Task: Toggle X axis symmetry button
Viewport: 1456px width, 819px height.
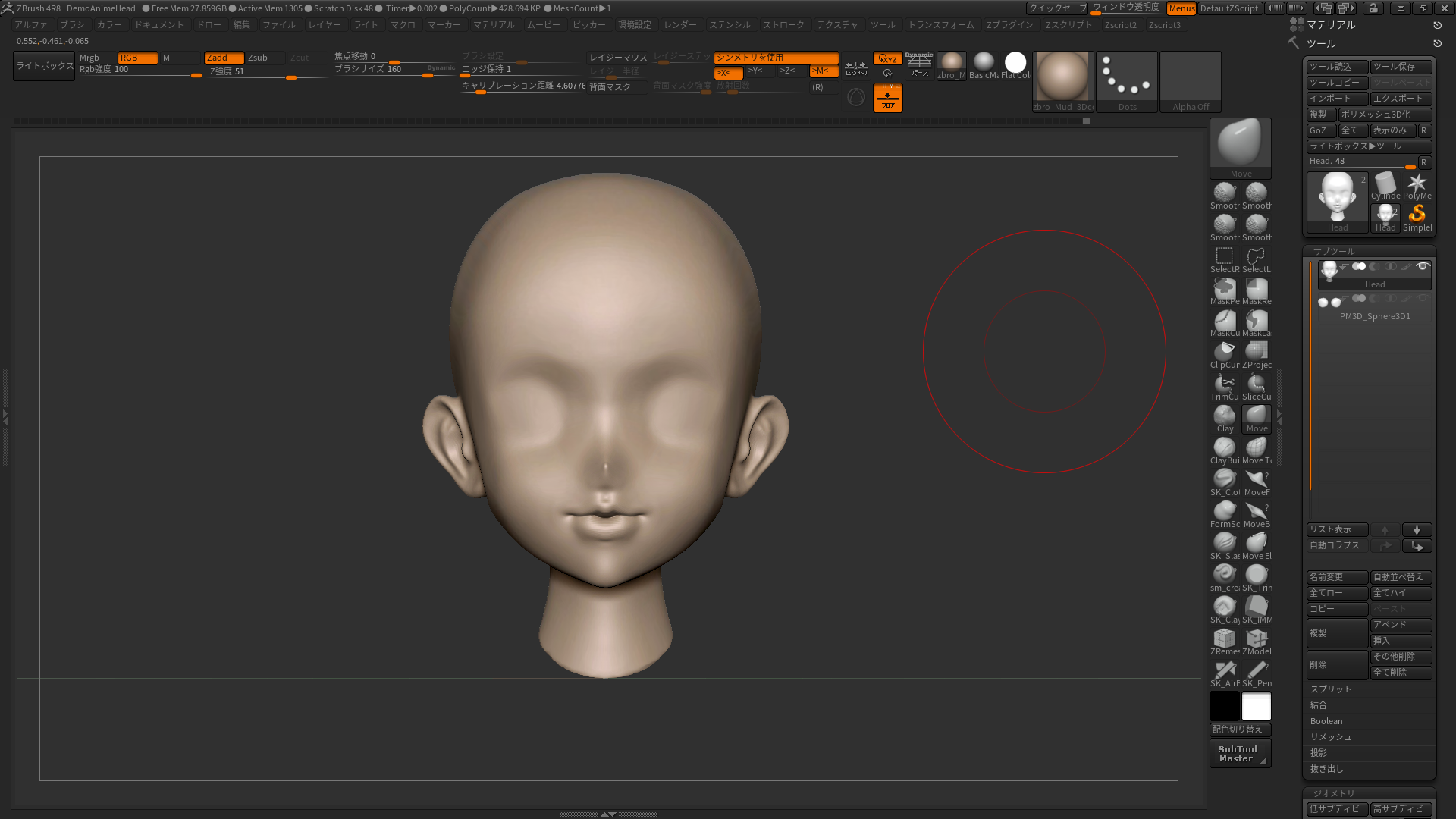Action: coord(728,72)
